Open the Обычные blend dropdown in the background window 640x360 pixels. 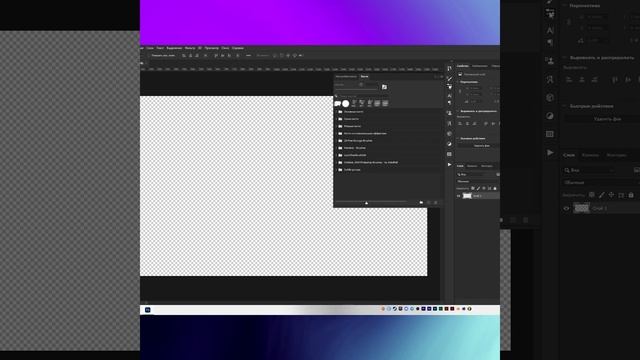(601, 182)
